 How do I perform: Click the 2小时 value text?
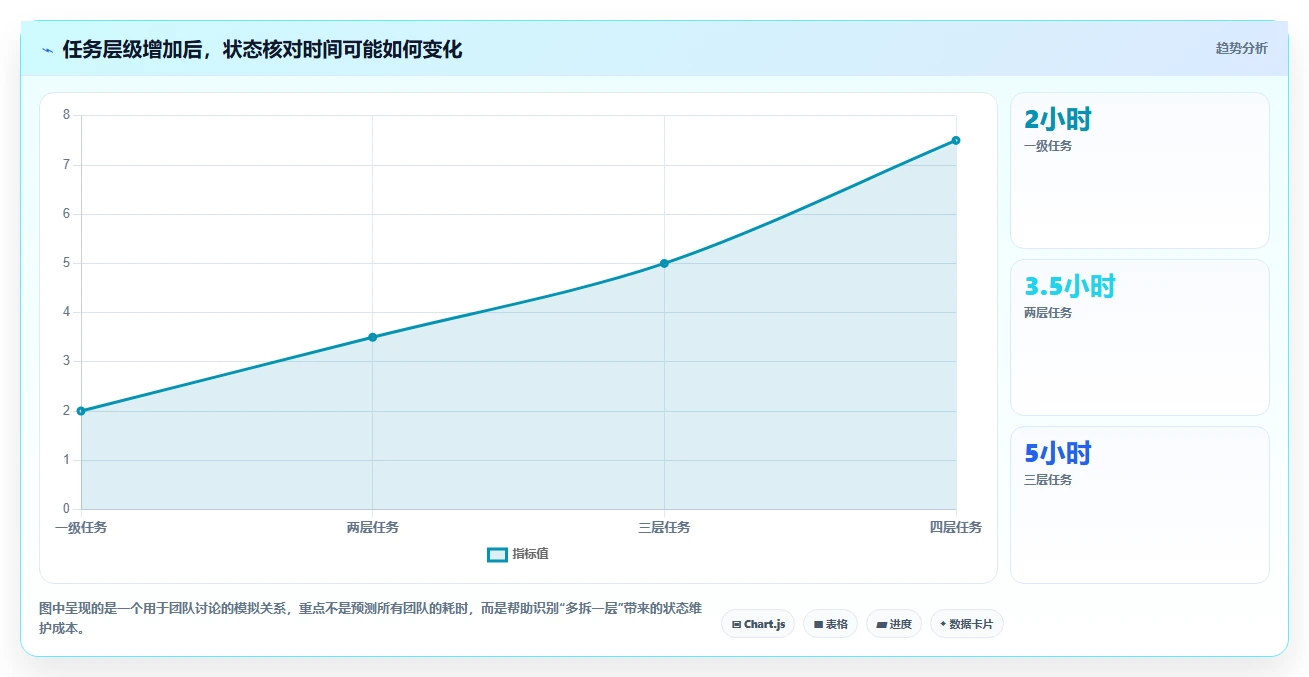coord(1058,120)
